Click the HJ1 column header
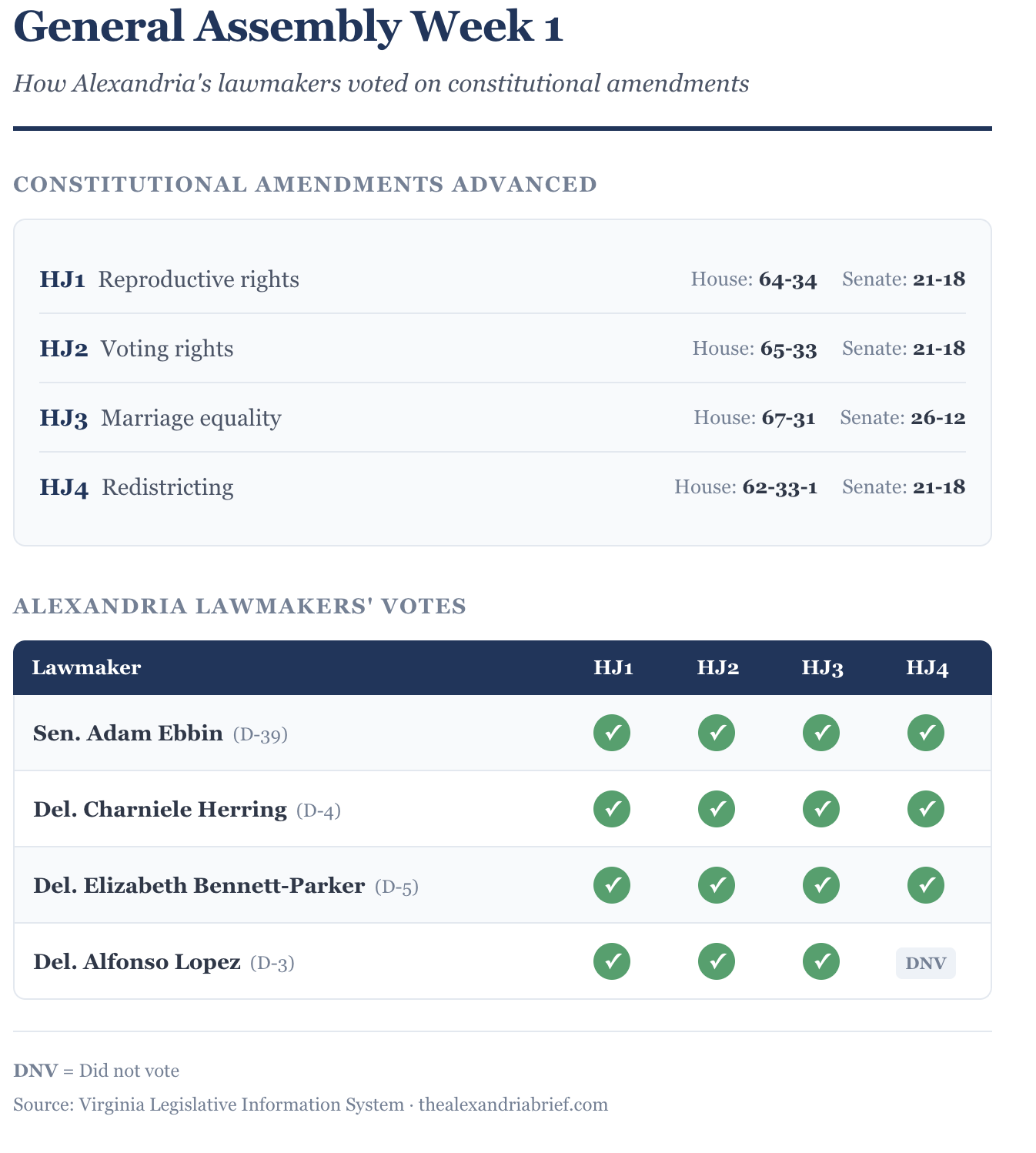 click(613, 667)
